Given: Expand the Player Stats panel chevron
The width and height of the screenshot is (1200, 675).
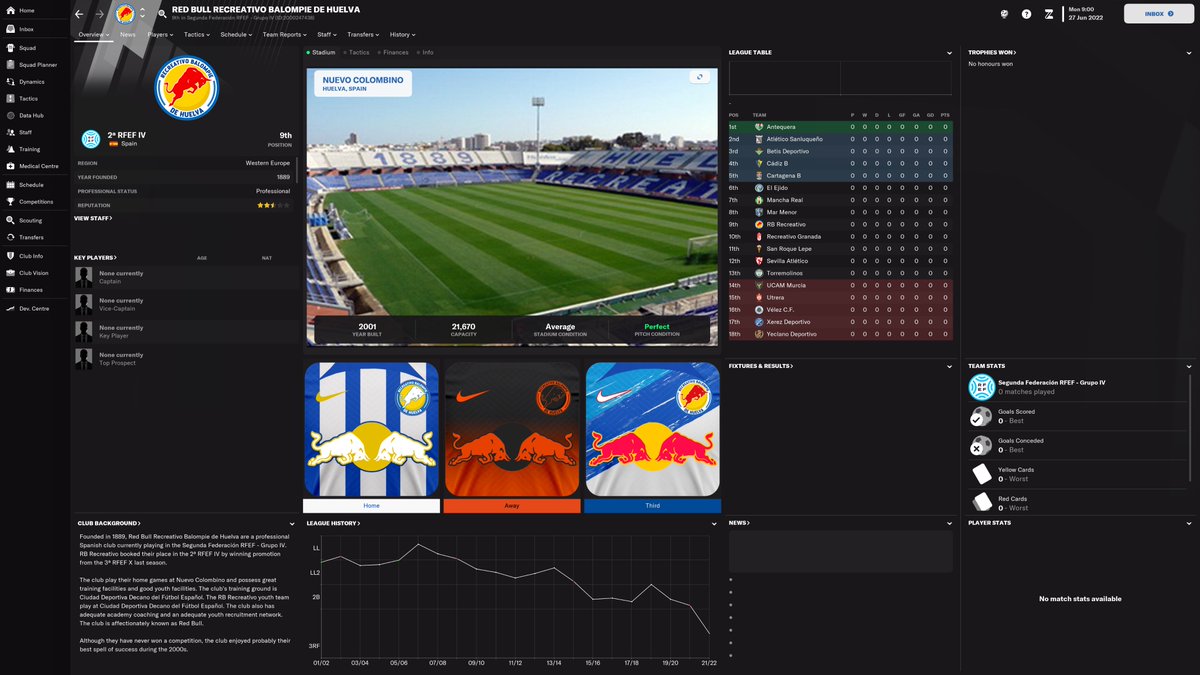Looking at the screenshot, I should [x=1188, y=523].
